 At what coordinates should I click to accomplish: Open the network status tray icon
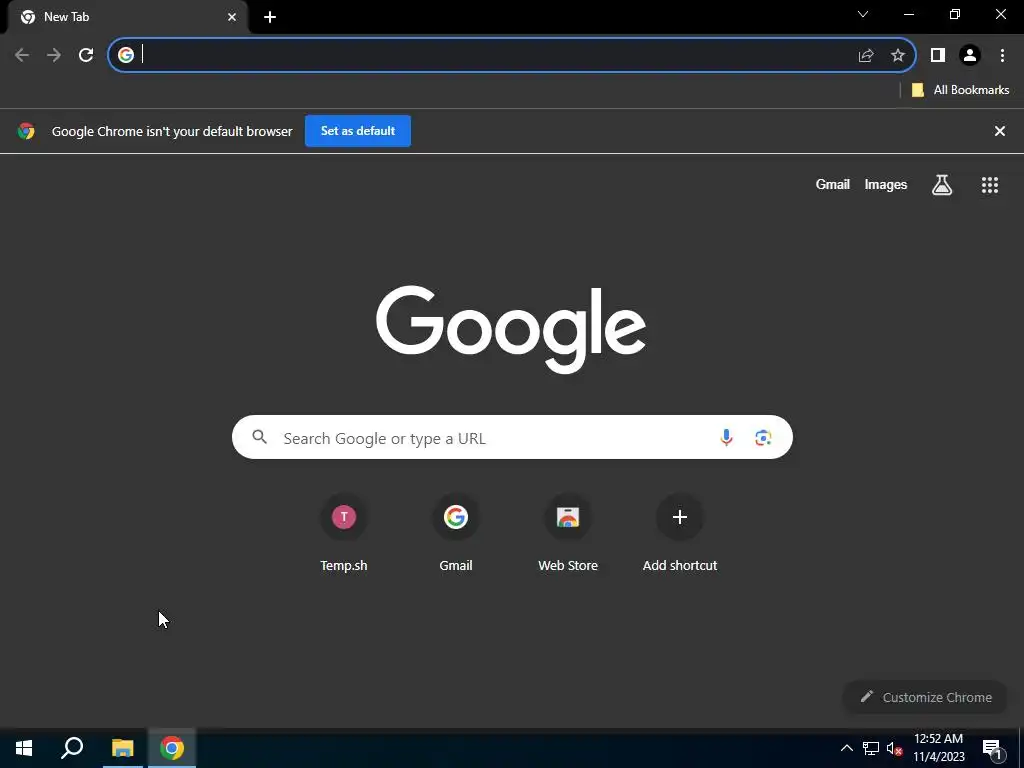pos(871,748)
